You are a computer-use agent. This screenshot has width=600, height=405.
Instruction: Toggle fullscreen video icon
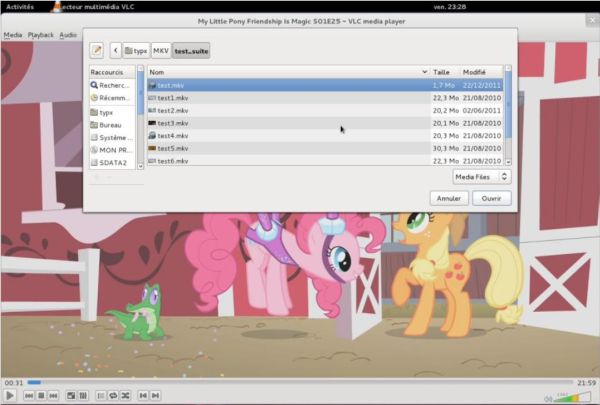pos(71,396)
